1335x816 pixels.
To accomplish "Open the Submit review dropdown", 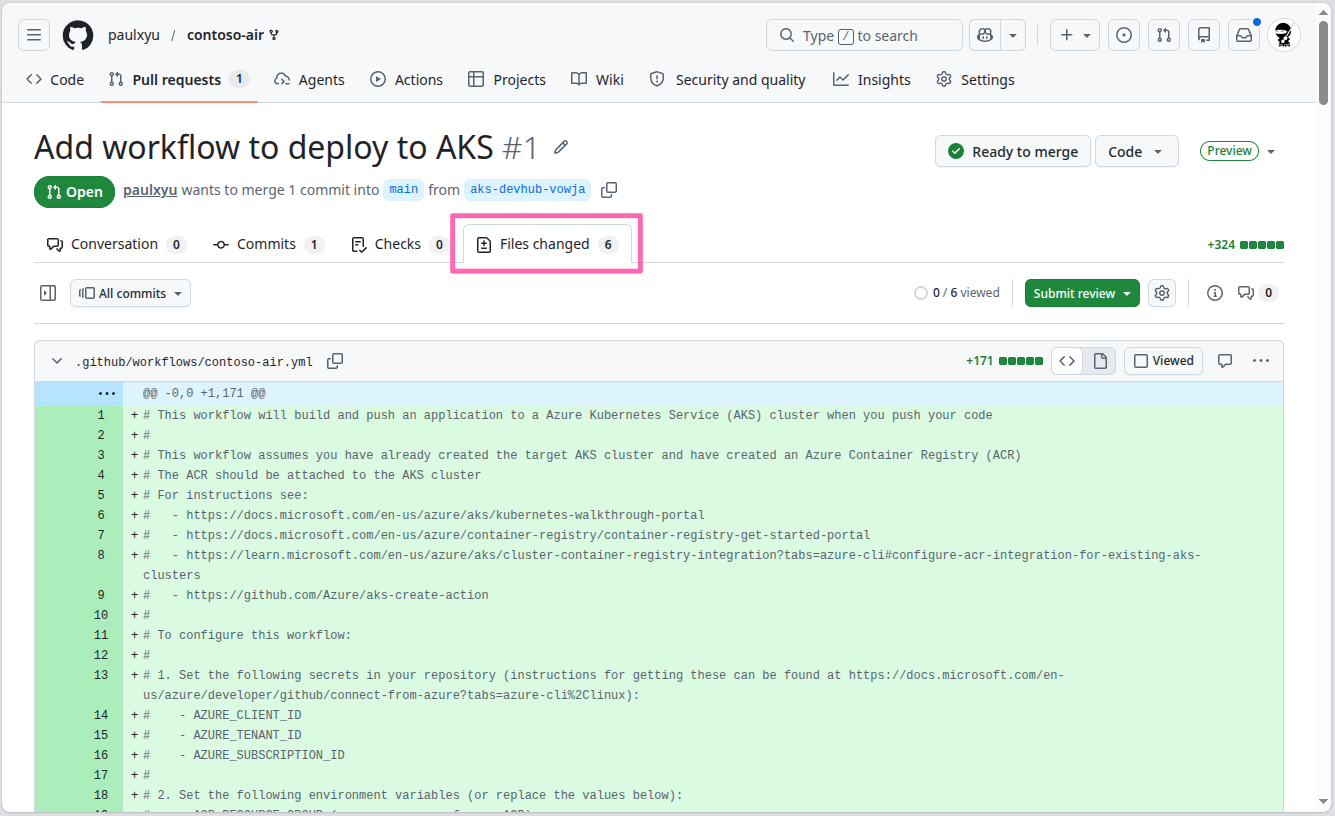I will pyautogui.click(x=1082, y=293).
